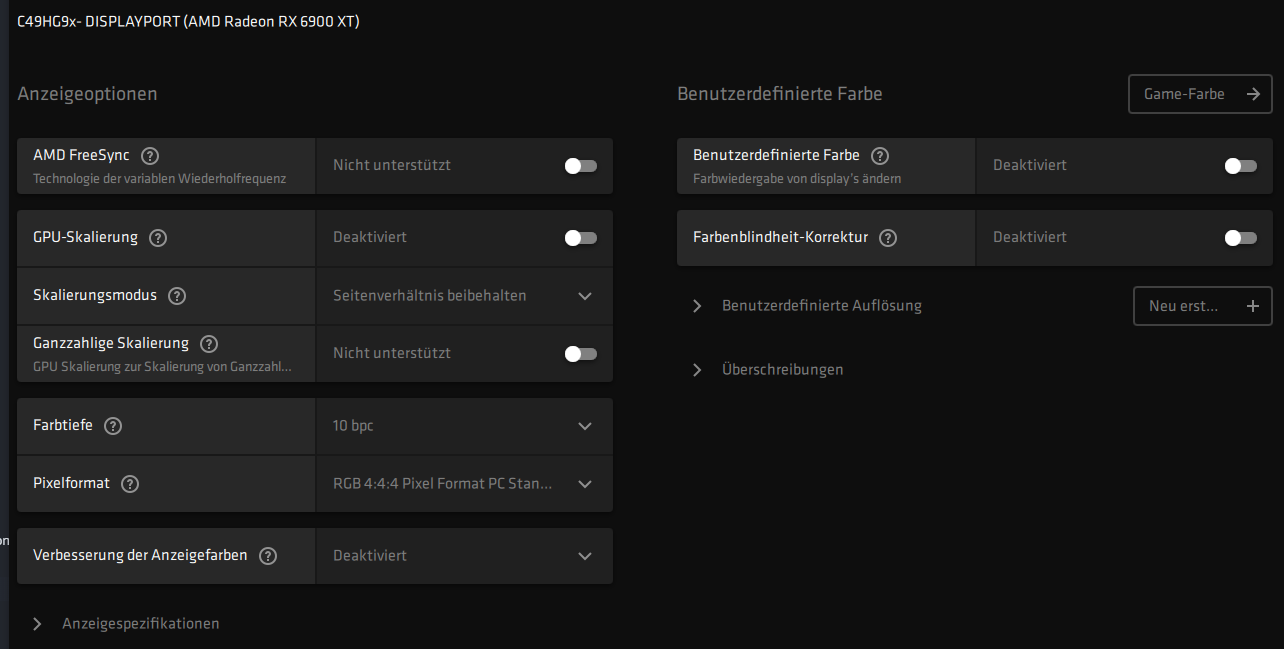Viewport: 1284px width, 649px height.
Task: Click the Game-Farbe button
Action: point(1200,94)
